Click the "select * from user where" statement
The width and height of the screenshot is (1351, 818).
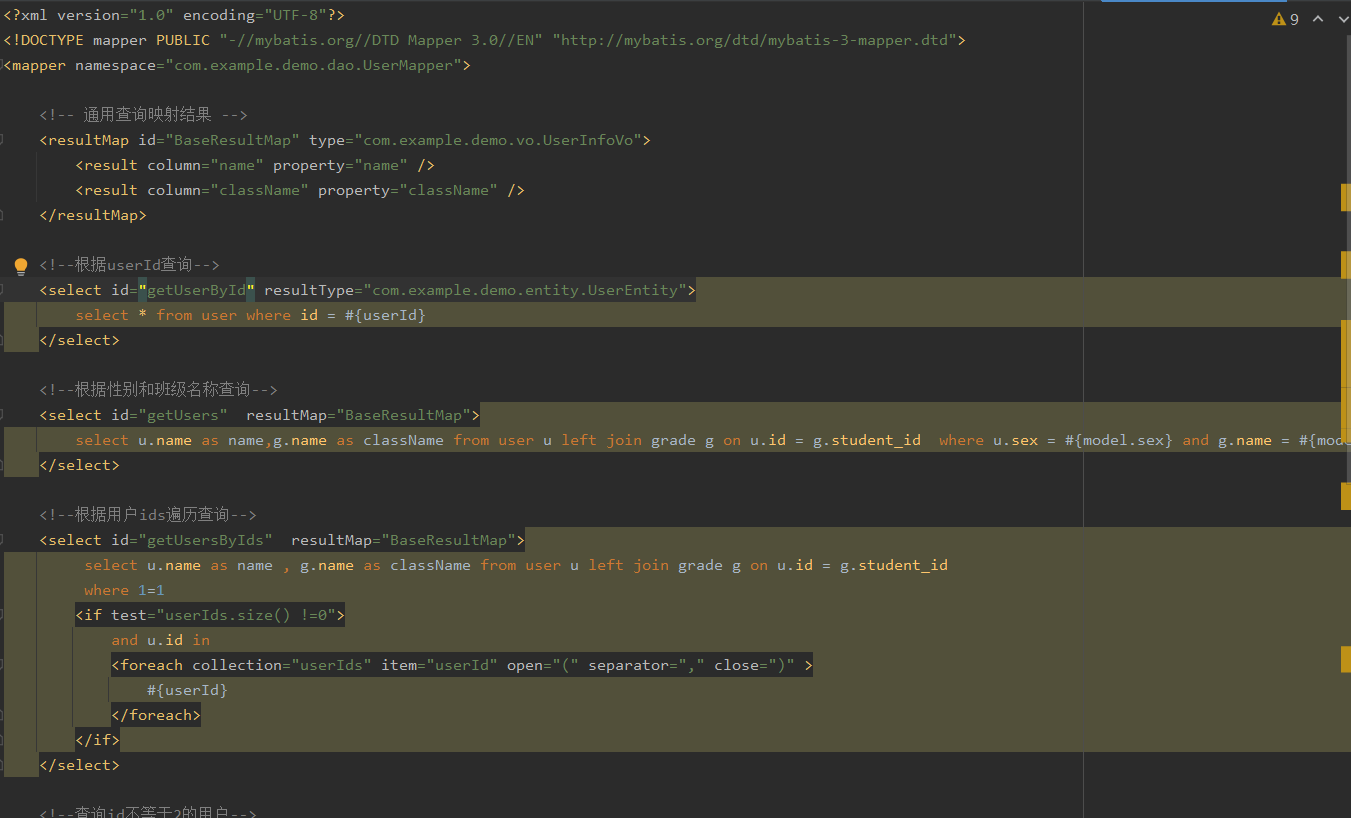[x=183, y=315]
